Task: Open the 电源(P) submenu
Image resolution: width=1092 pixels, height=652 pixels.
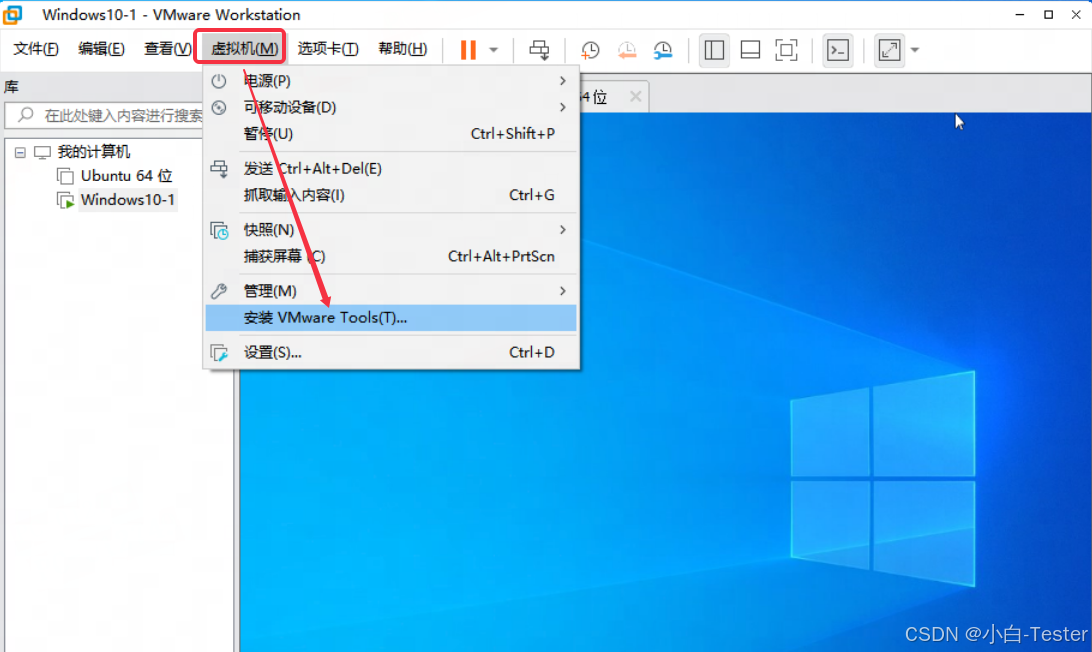Action: [x=391, y=81]
